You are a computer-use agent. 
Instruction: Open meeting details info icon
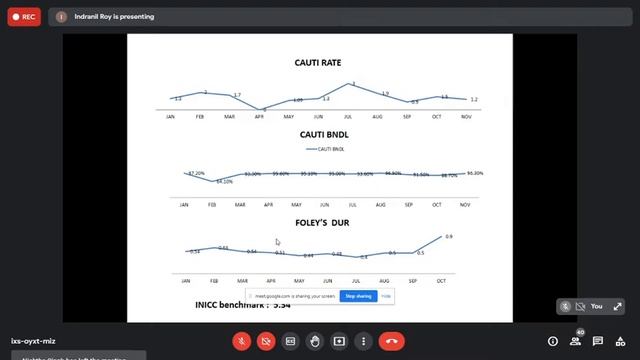[x=553, y=341]
